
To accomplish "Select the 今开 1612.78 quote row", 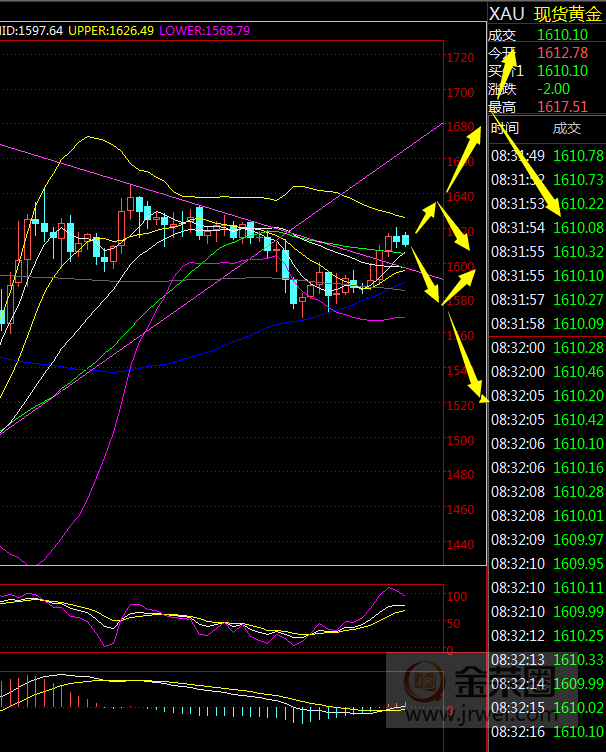I will tap(545, 52).
